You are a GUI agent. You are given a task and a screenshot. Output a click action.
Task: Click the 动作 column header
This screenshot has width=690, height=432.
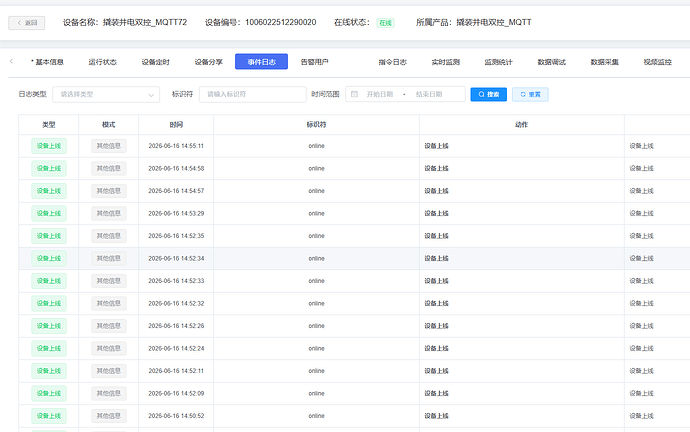pyautogui.click(x=521, y=125)
